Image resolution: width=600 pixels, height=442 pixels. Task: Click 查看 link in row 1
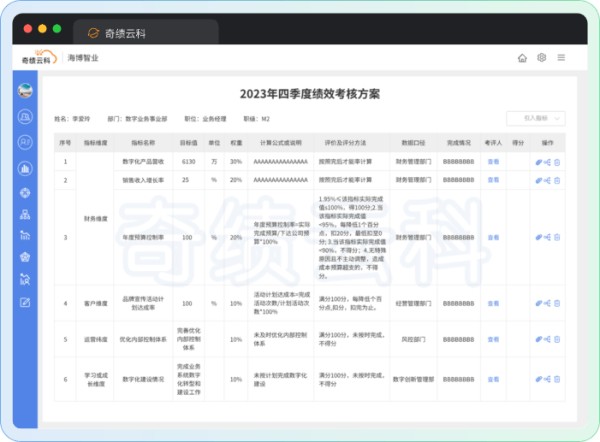492,161
